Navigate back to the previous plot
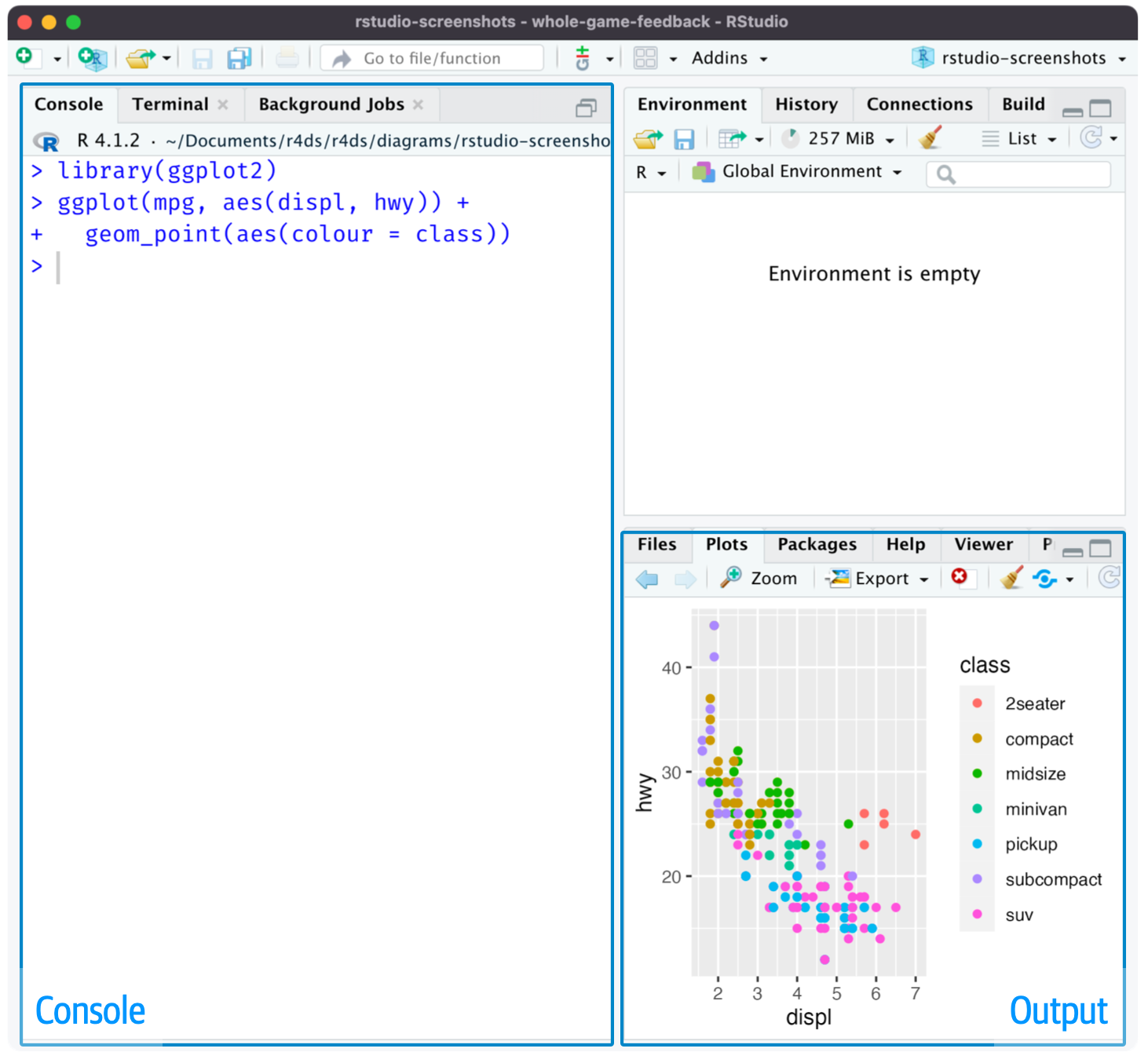Screen dimensions: 1148x1063 click(x=646, y=579)
